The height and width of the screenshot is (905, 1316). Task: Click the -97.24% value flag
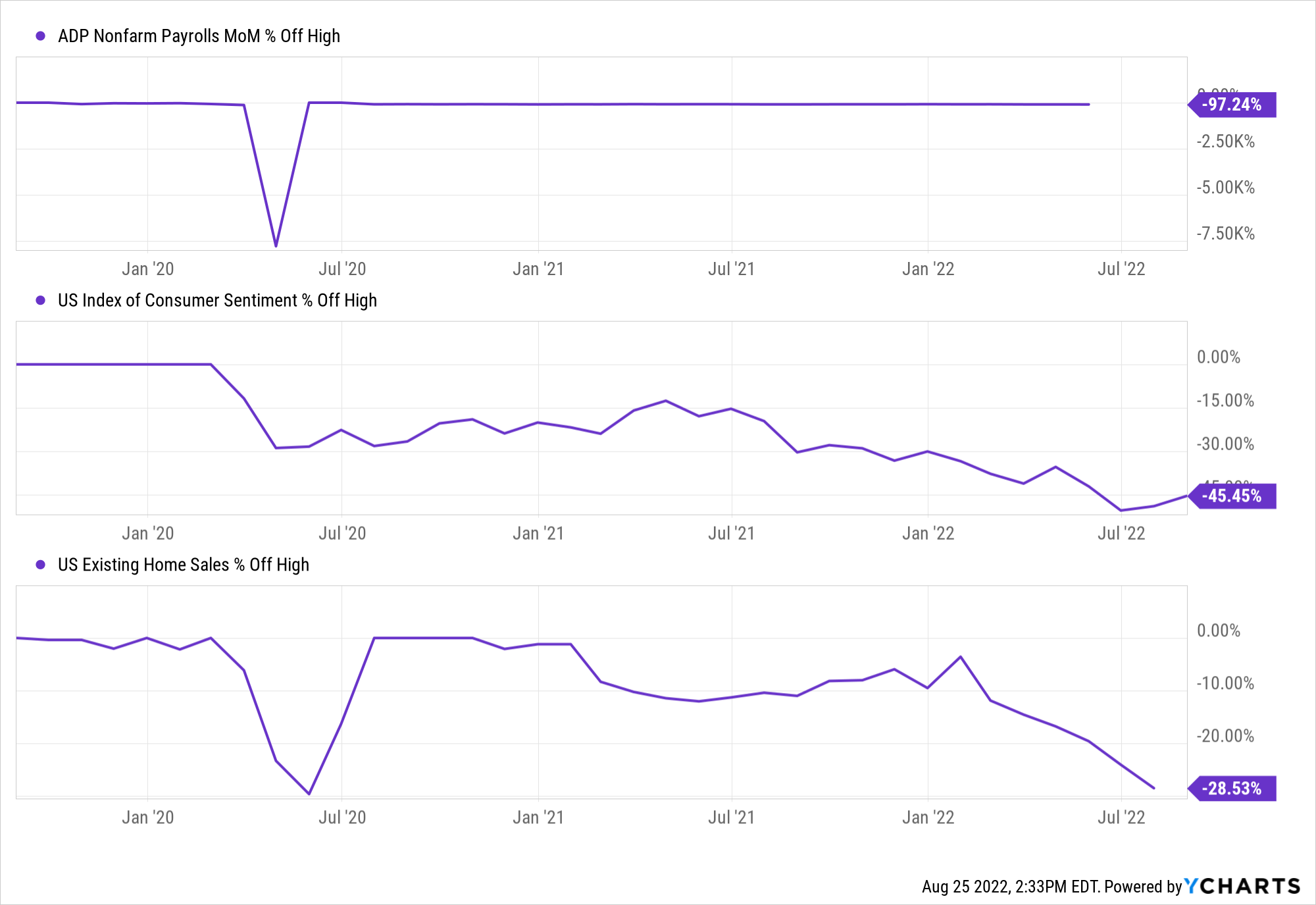coord(1232,105)
